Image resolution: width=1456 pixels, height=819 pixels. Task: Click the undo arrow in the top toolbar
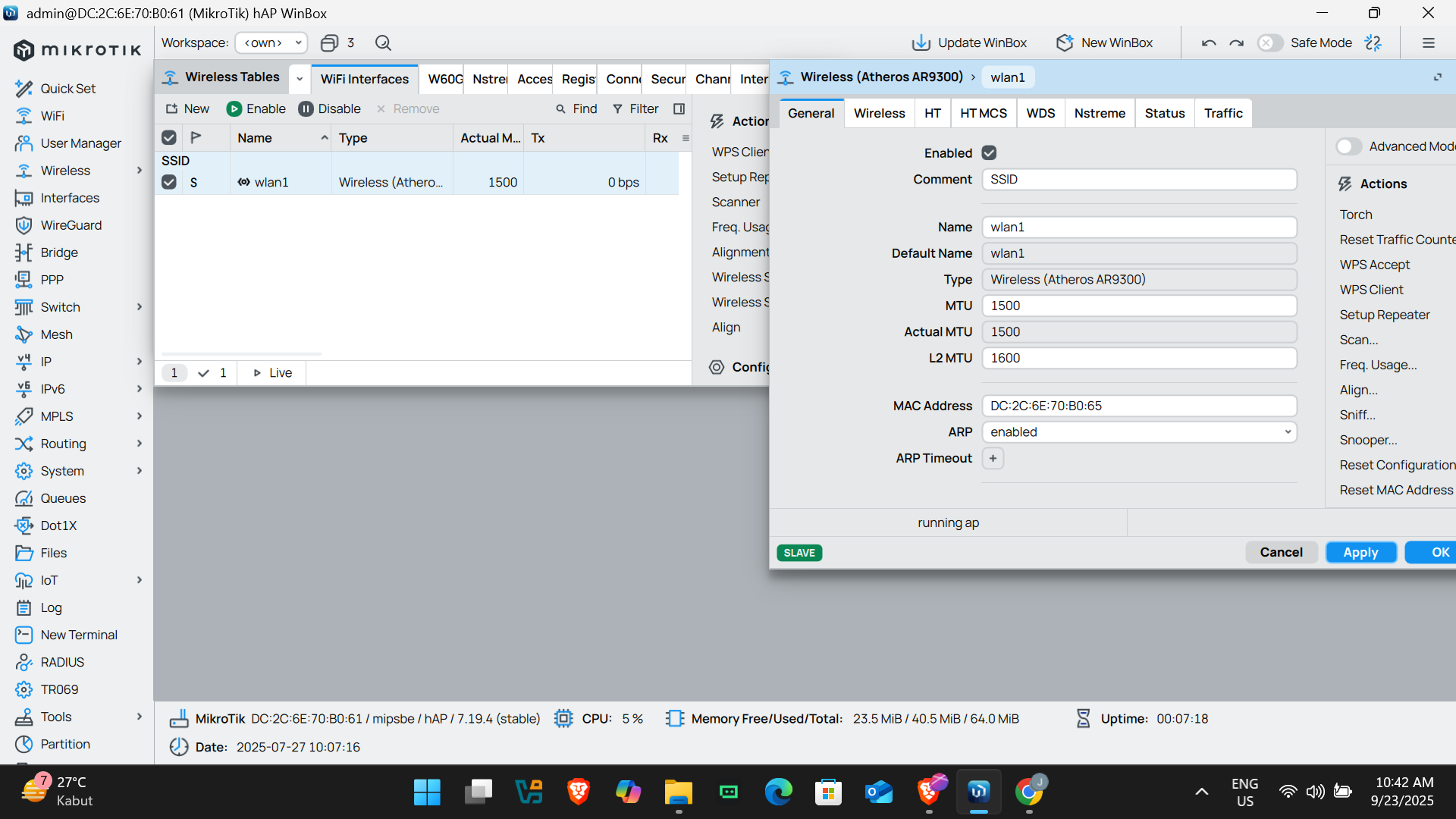point(1209,42)
